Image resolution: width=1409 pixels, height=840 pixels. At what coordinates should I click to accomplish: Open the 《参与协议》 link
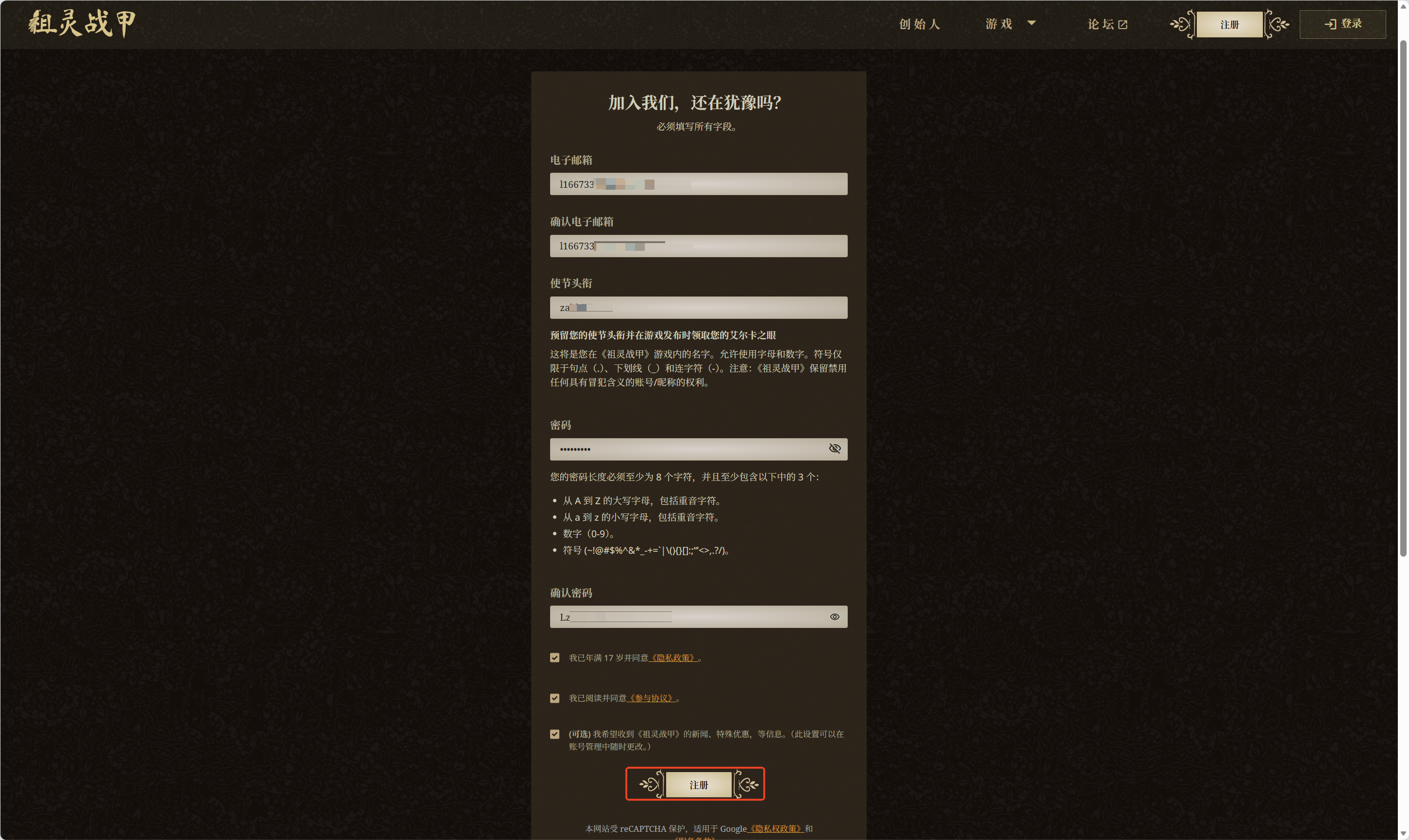pyautogui.click(x=651, y=698)
